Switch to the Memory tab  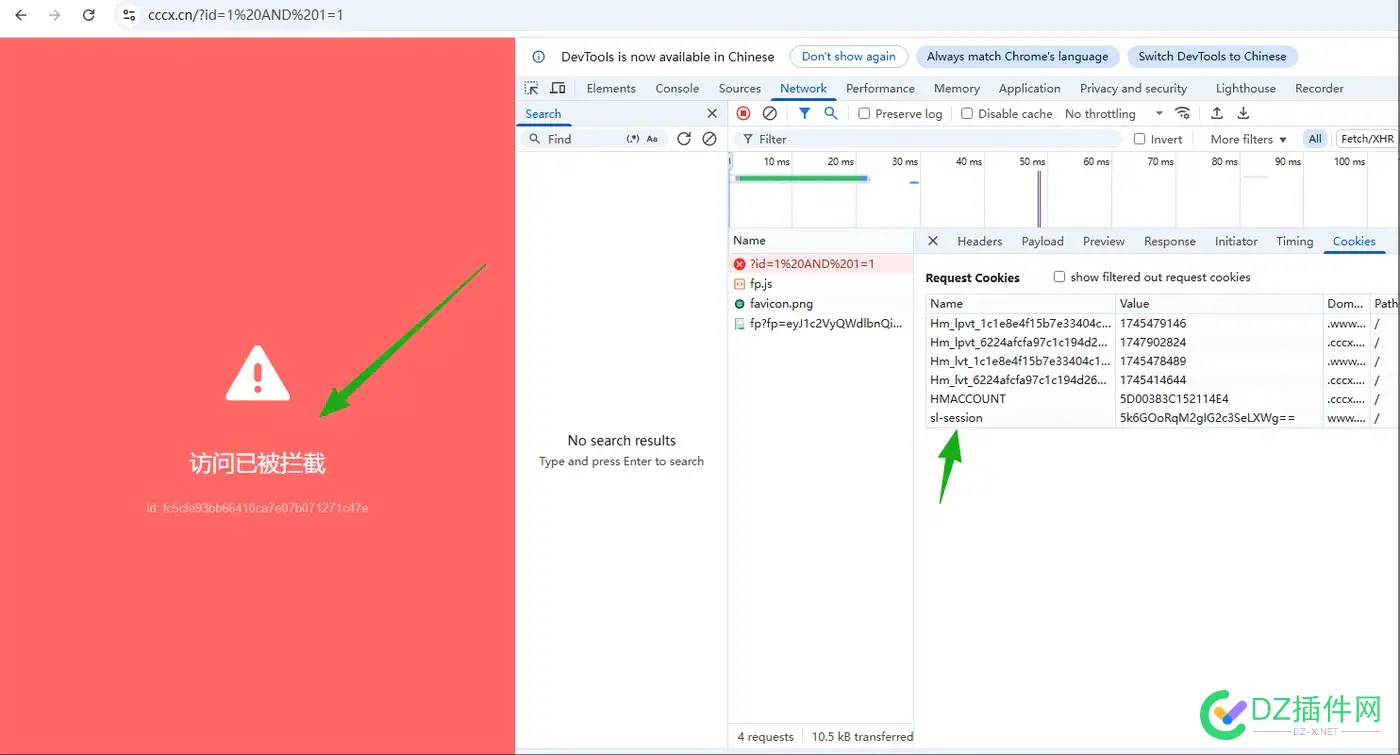click(x=957, y=88)
